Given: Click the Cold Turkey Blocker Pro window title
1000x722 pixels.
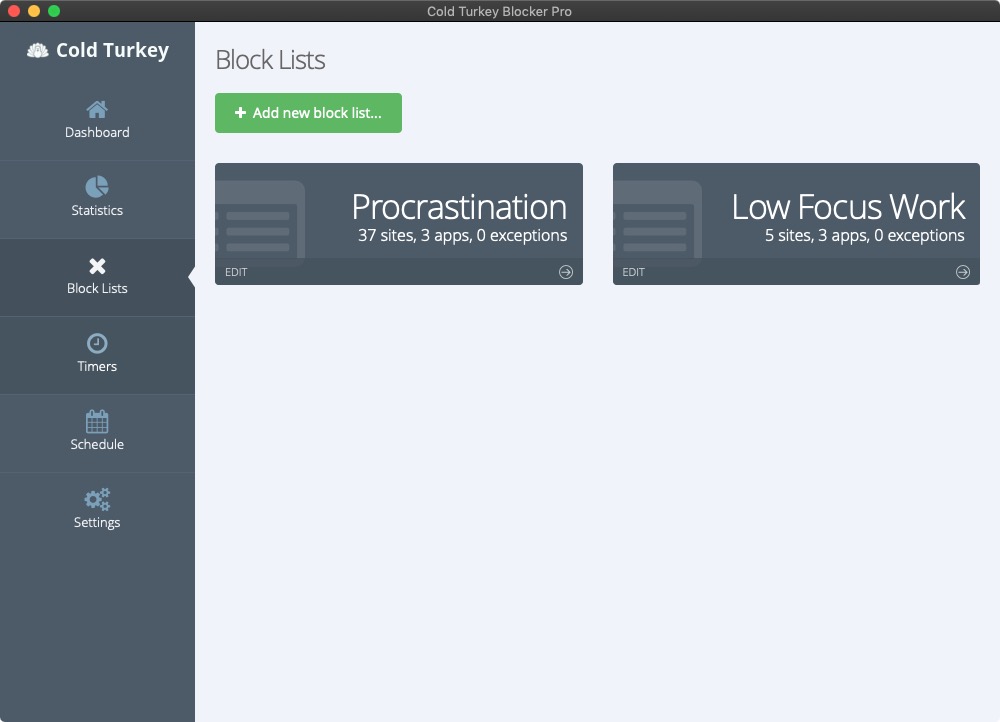Looking at the screenshot, I should point(499,11).
